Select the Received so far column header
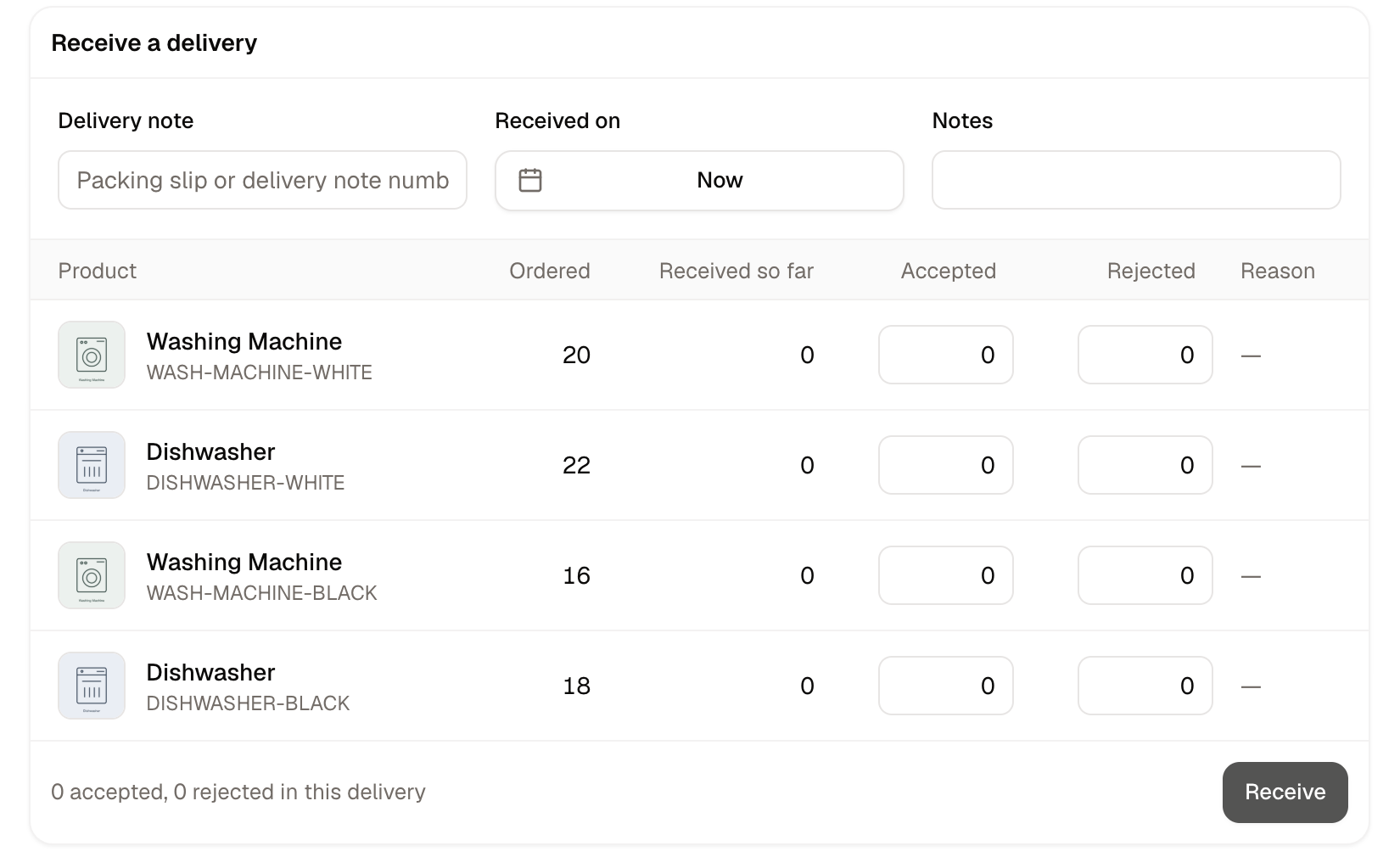The image size is (1400, 857). click(736, 271)
